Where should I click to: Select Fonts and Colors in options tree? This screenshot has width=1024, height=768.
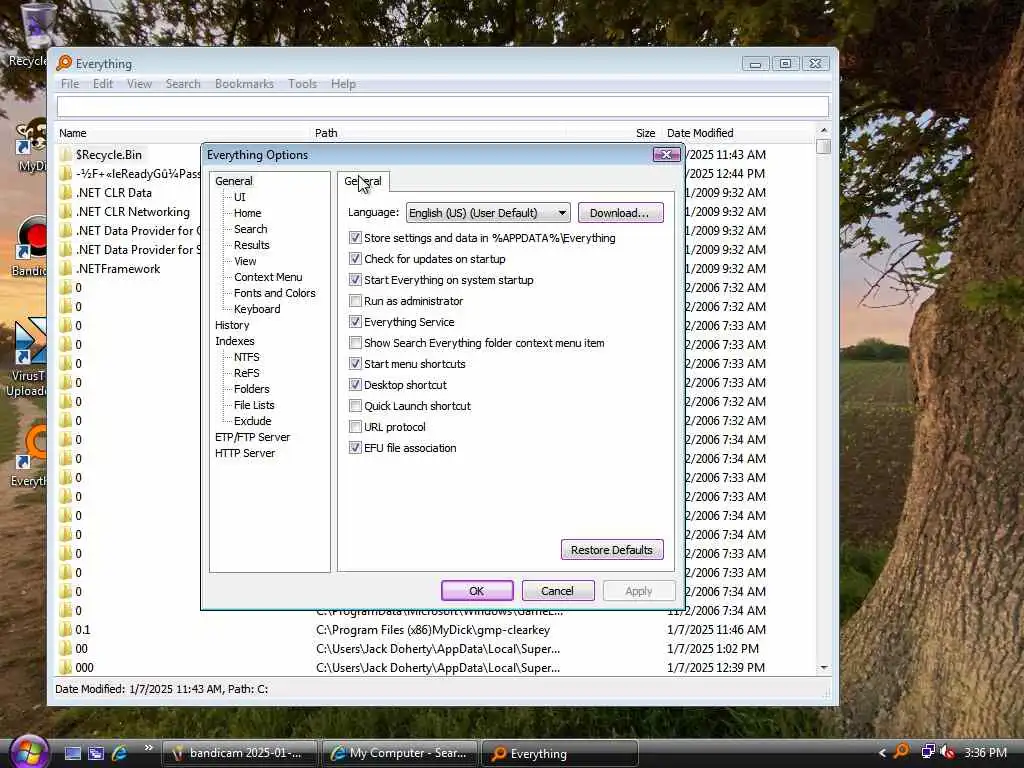274,293
